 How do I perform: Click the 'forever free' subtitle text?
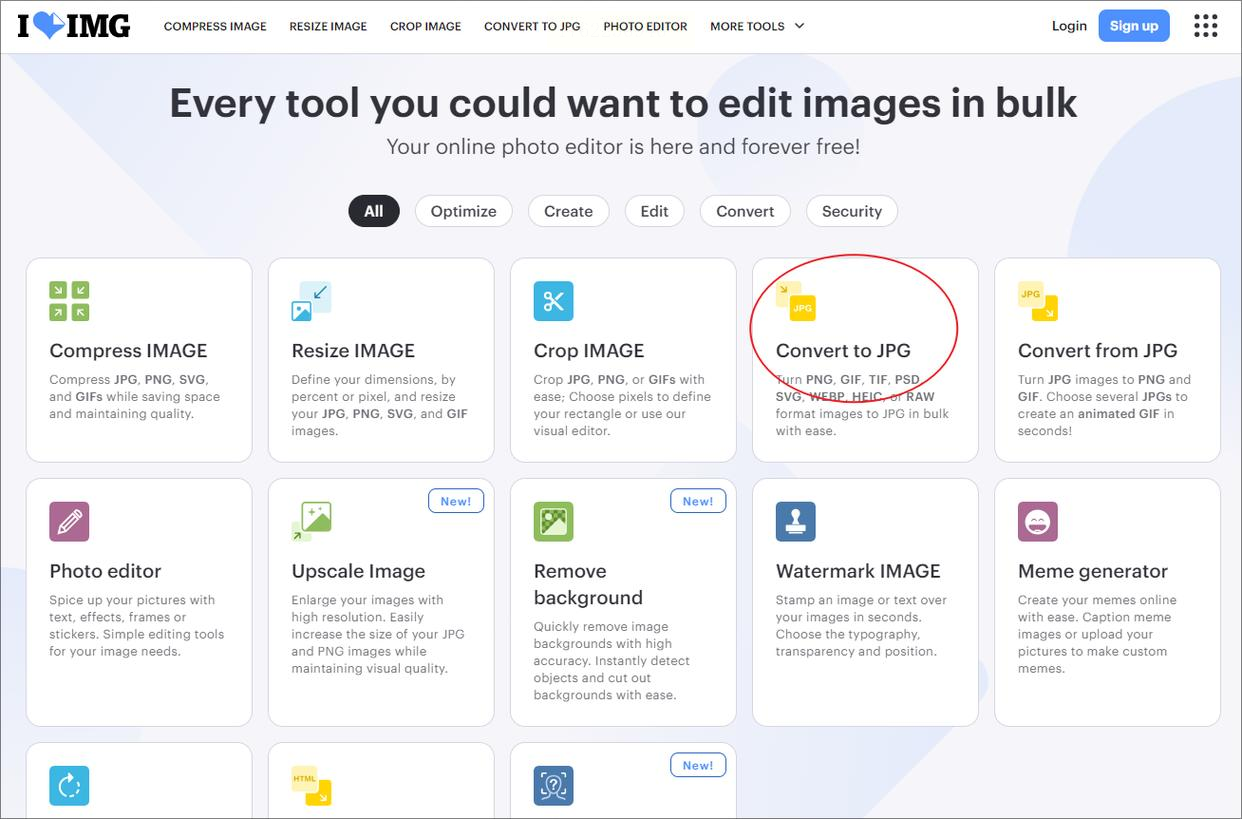click(623, 147)
